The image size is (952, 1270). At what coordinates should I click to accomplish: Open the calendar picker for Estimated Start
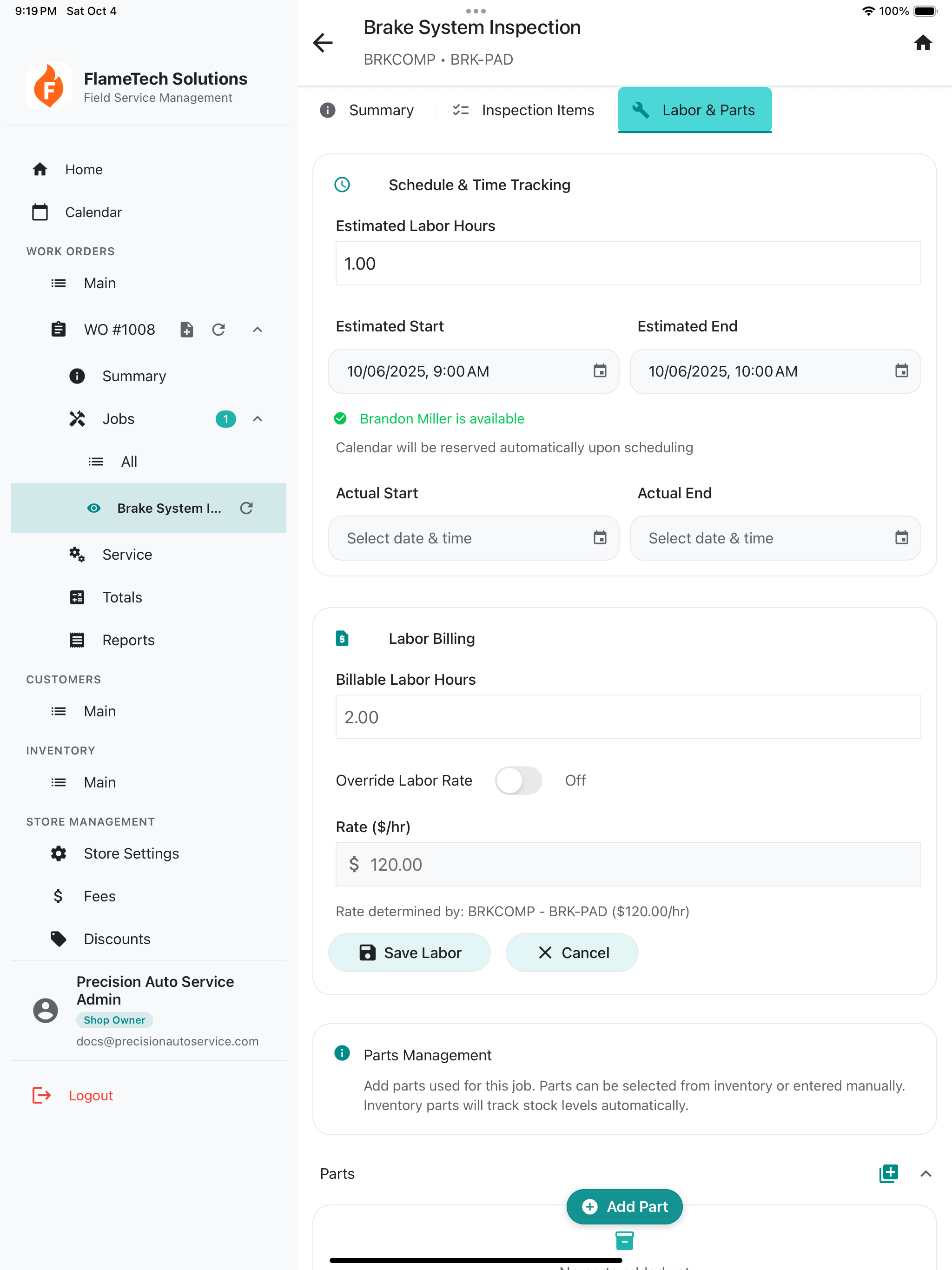601,371
